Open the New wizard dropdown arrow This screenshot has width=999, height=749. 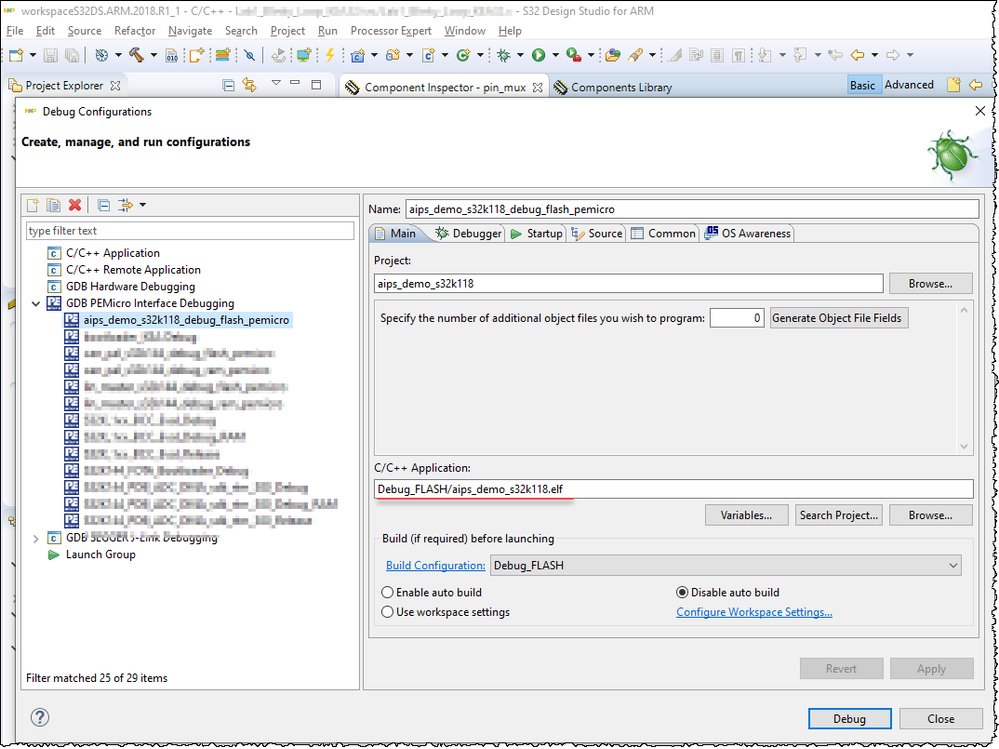pos(32,55)
